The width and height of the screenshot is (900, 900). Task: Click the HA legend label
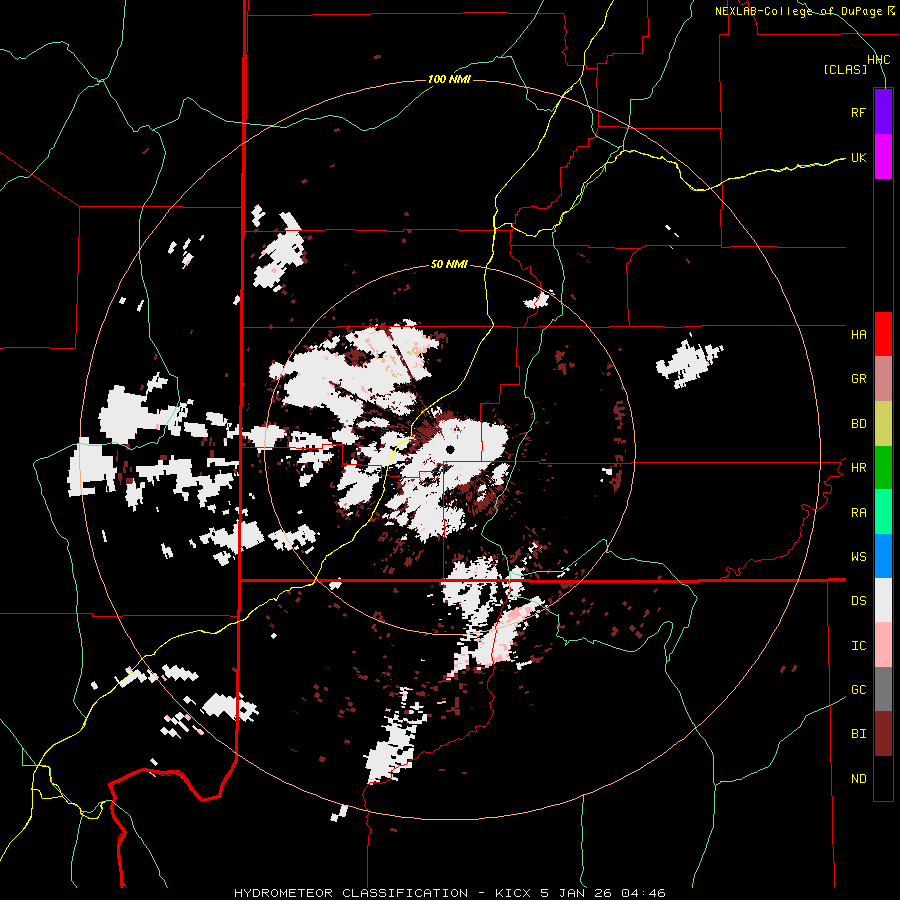(858, 335)
